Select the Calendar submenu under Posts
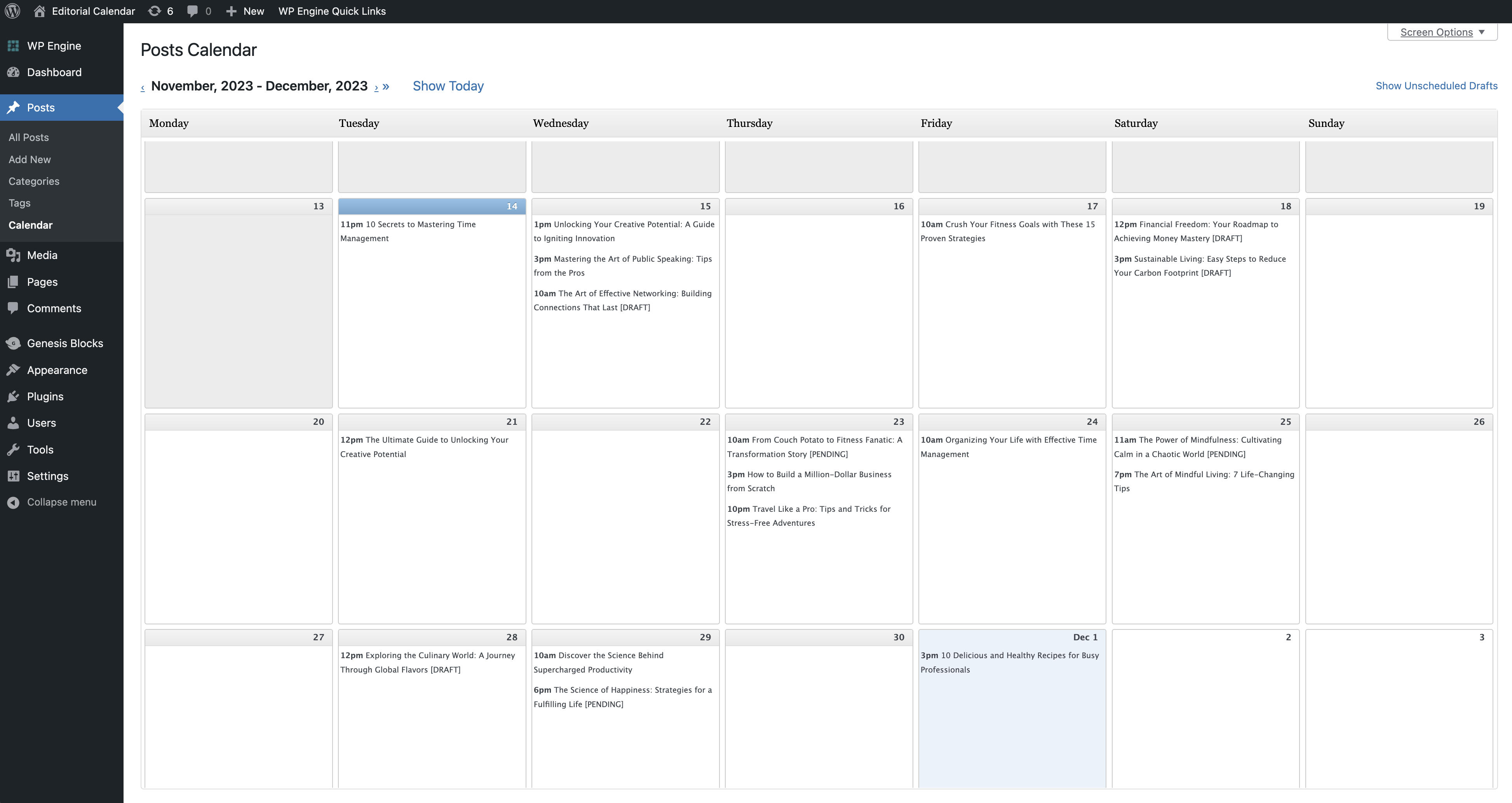 point(31,225)
